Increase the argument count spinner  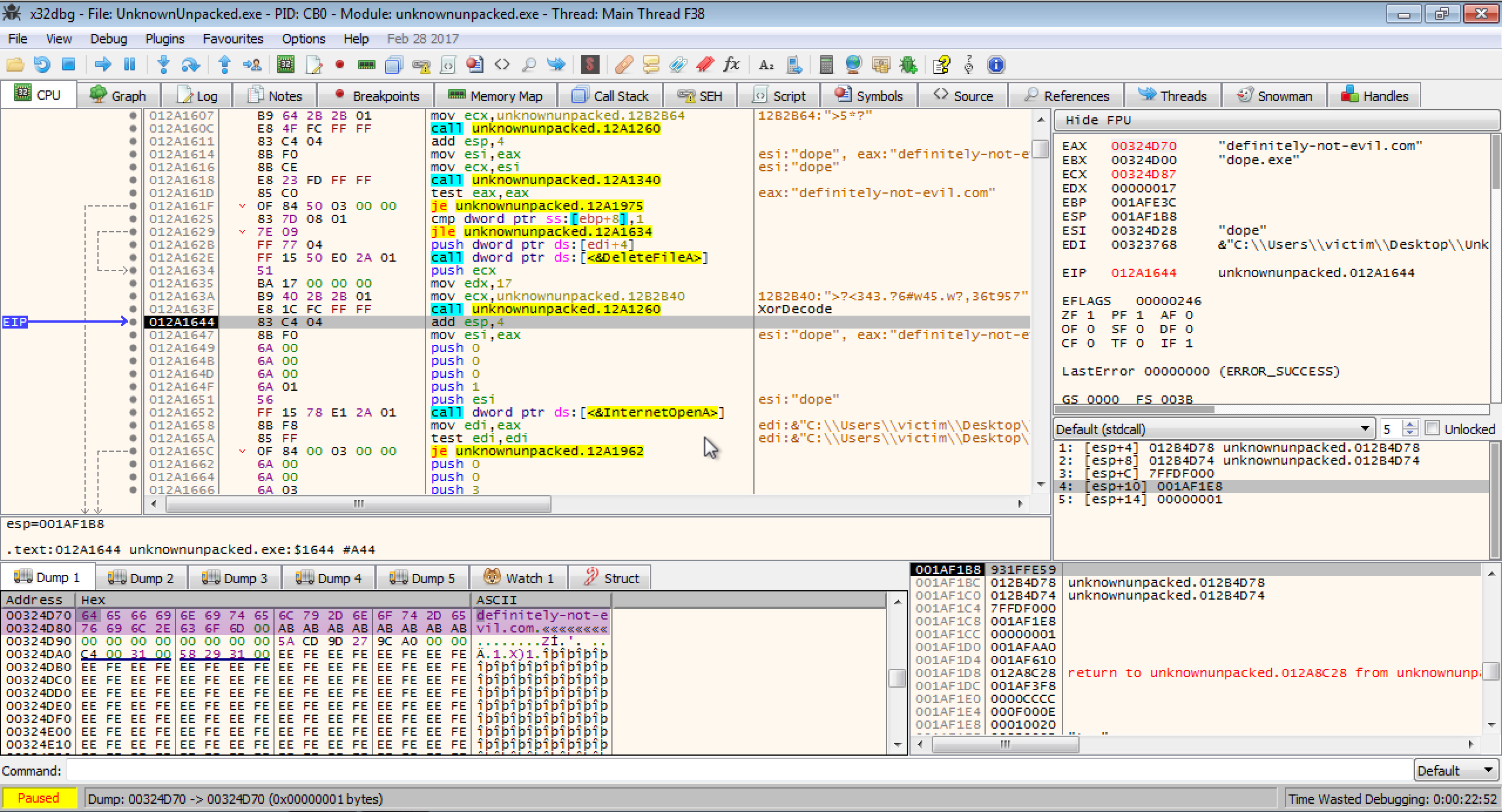[1410, 425]
